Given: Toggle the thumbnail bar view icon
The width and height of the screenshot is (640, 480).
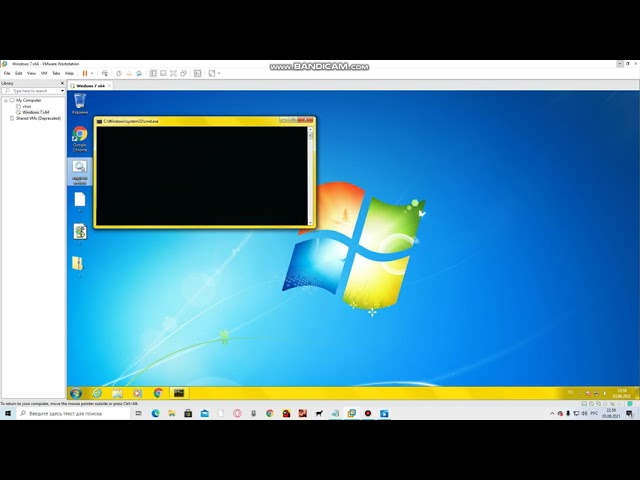Looking at the screenshot, I should pos(163,73).
